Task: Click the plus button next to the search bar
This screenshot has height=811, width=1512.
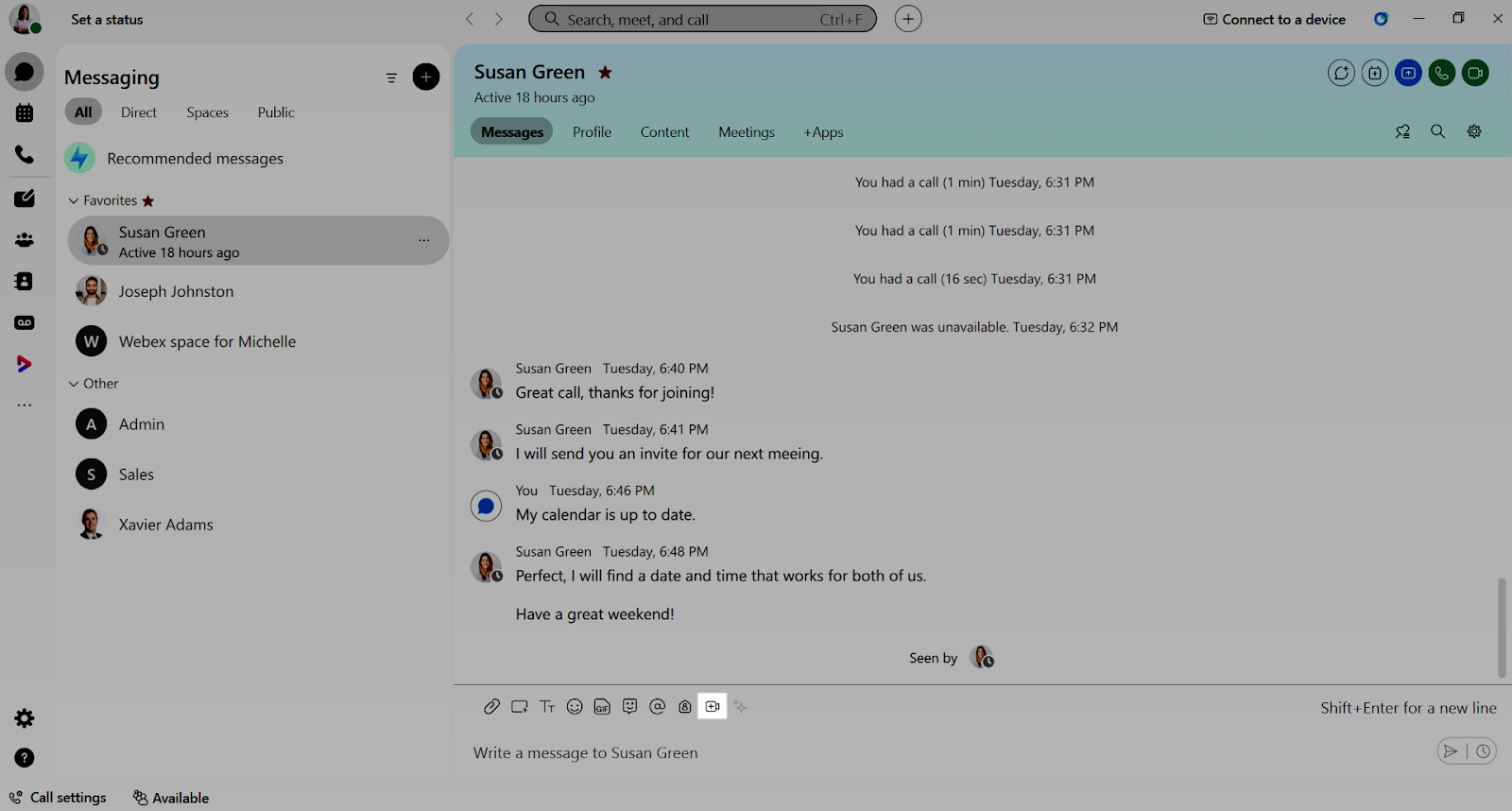Action: [908, 19]
